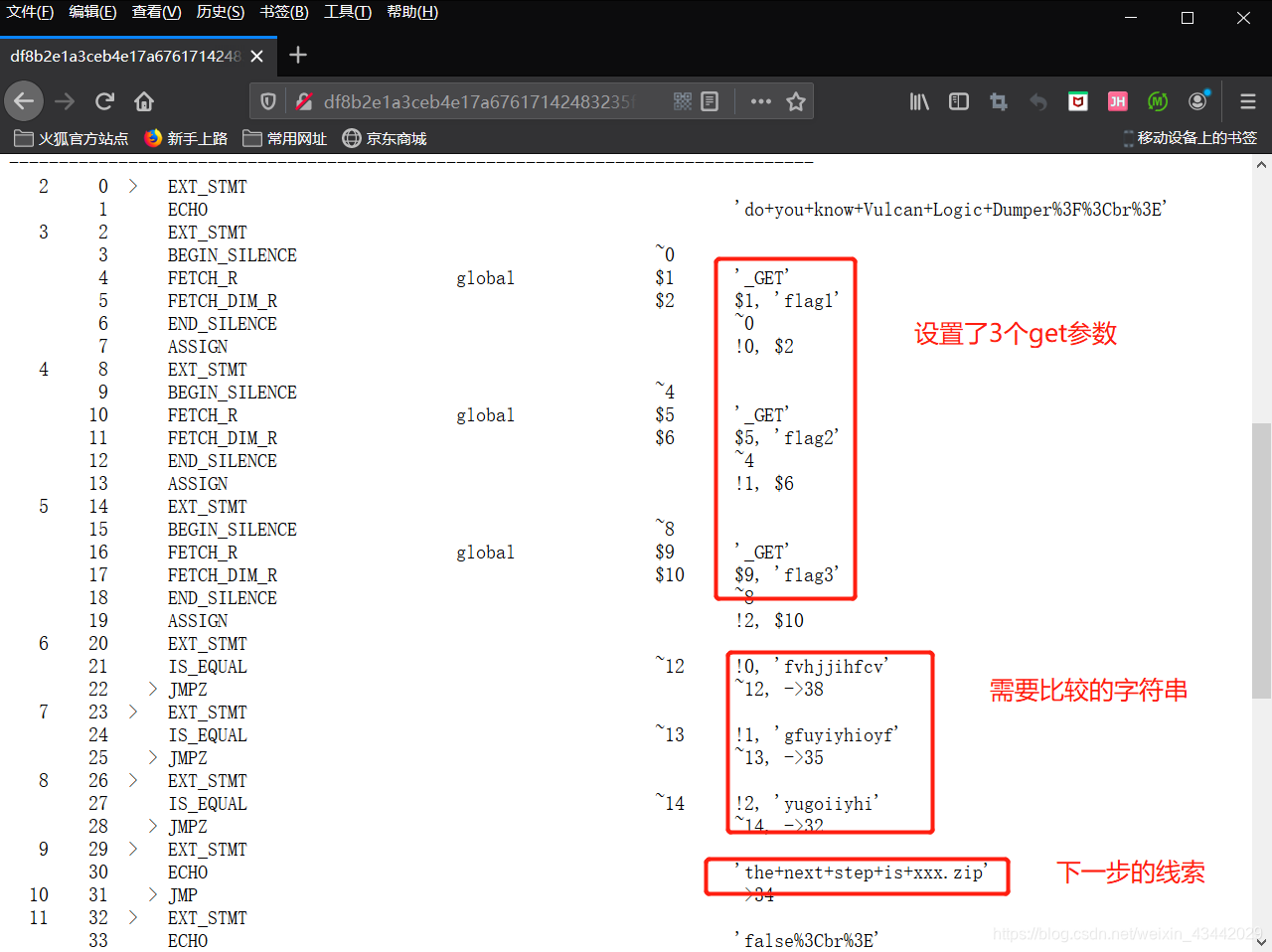
Task: Open the 新手上路 bookmark
Action: coord(186,138)
